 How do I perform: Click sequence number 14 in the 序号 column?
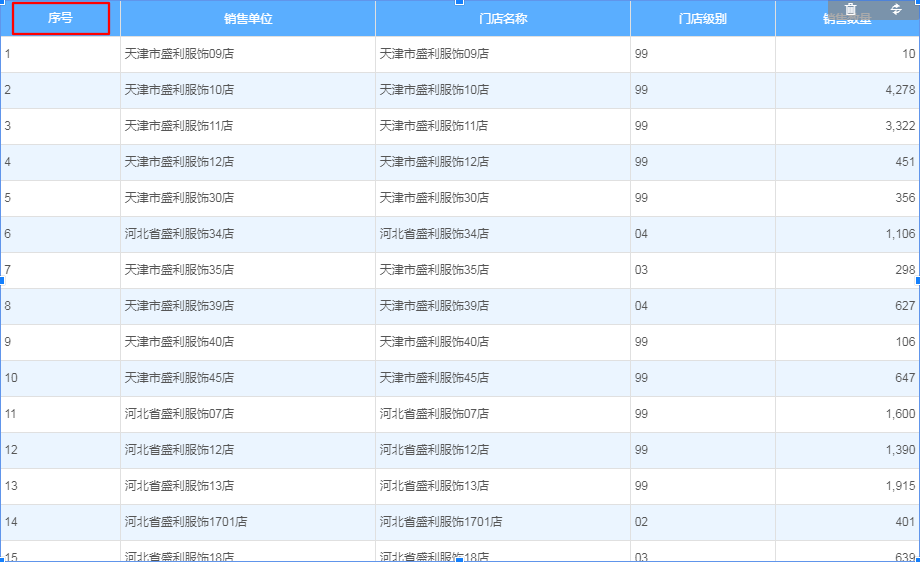pos(11,522)
